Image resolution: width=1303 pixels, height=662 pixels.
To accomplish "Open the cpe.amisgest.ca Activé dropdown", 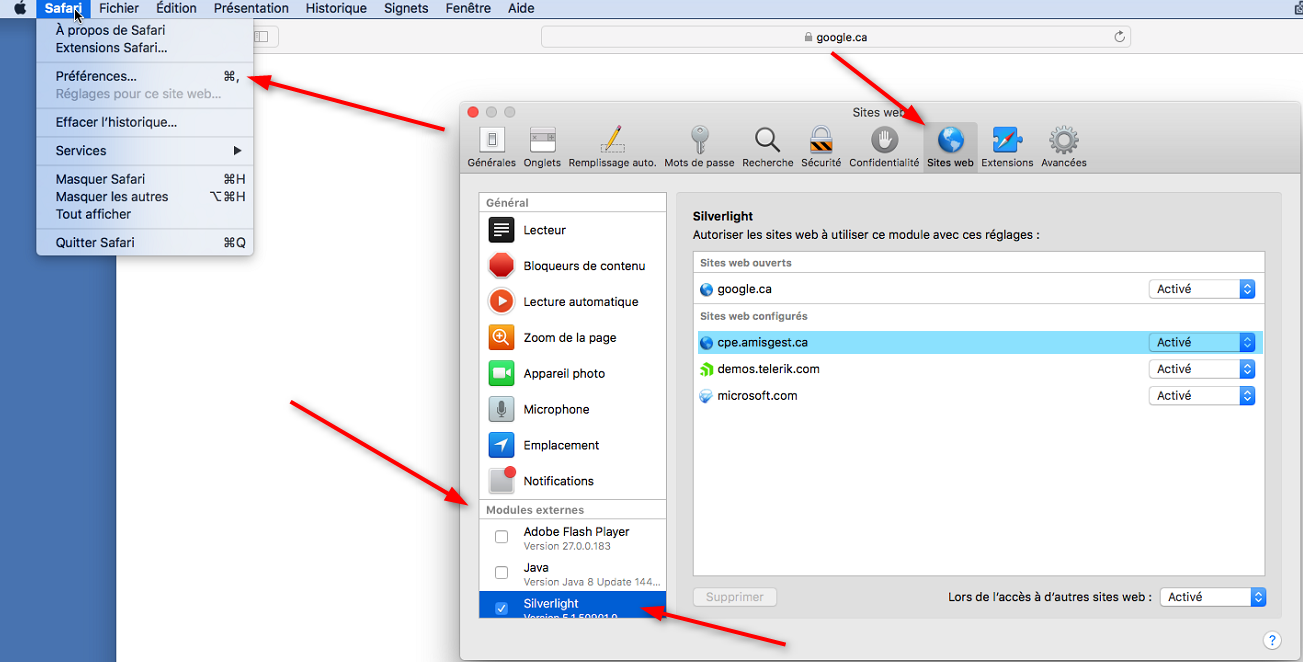I will tap(1202, 342).
